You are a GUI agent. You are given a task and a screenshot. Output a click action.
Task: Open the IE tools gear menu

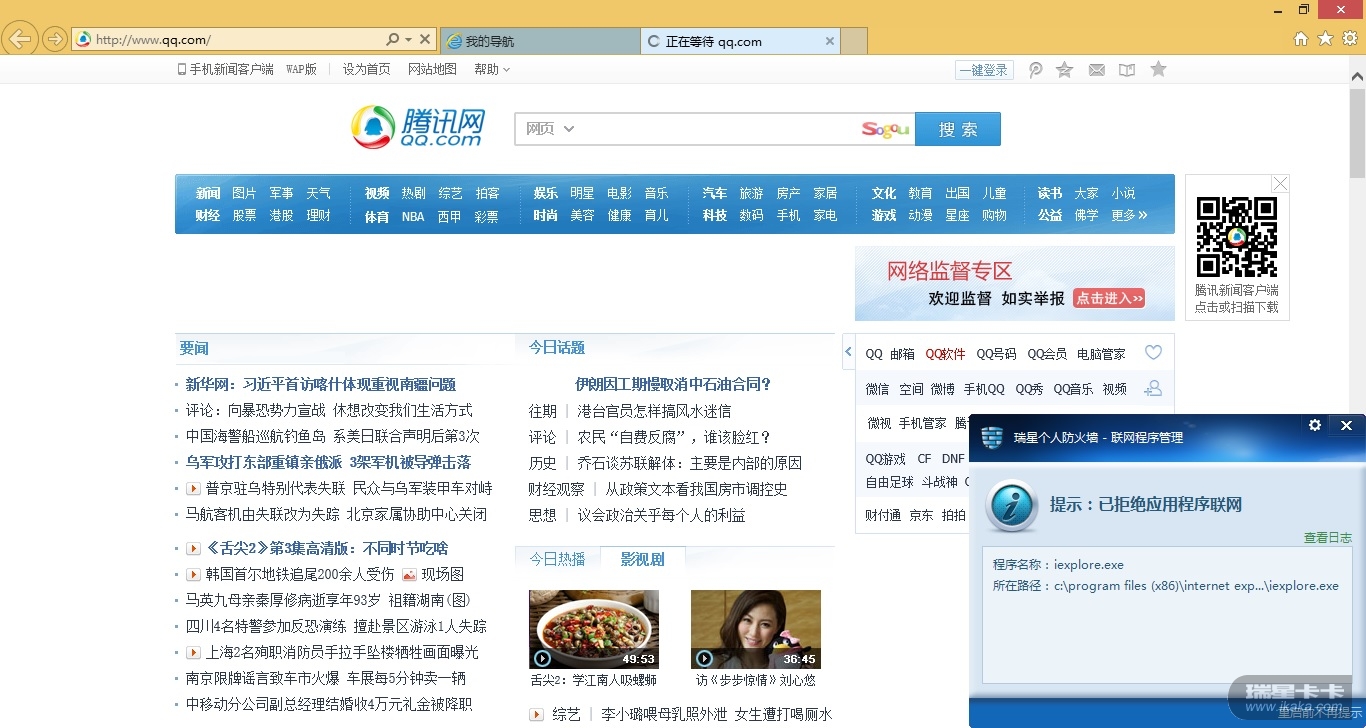(1349, 39)
